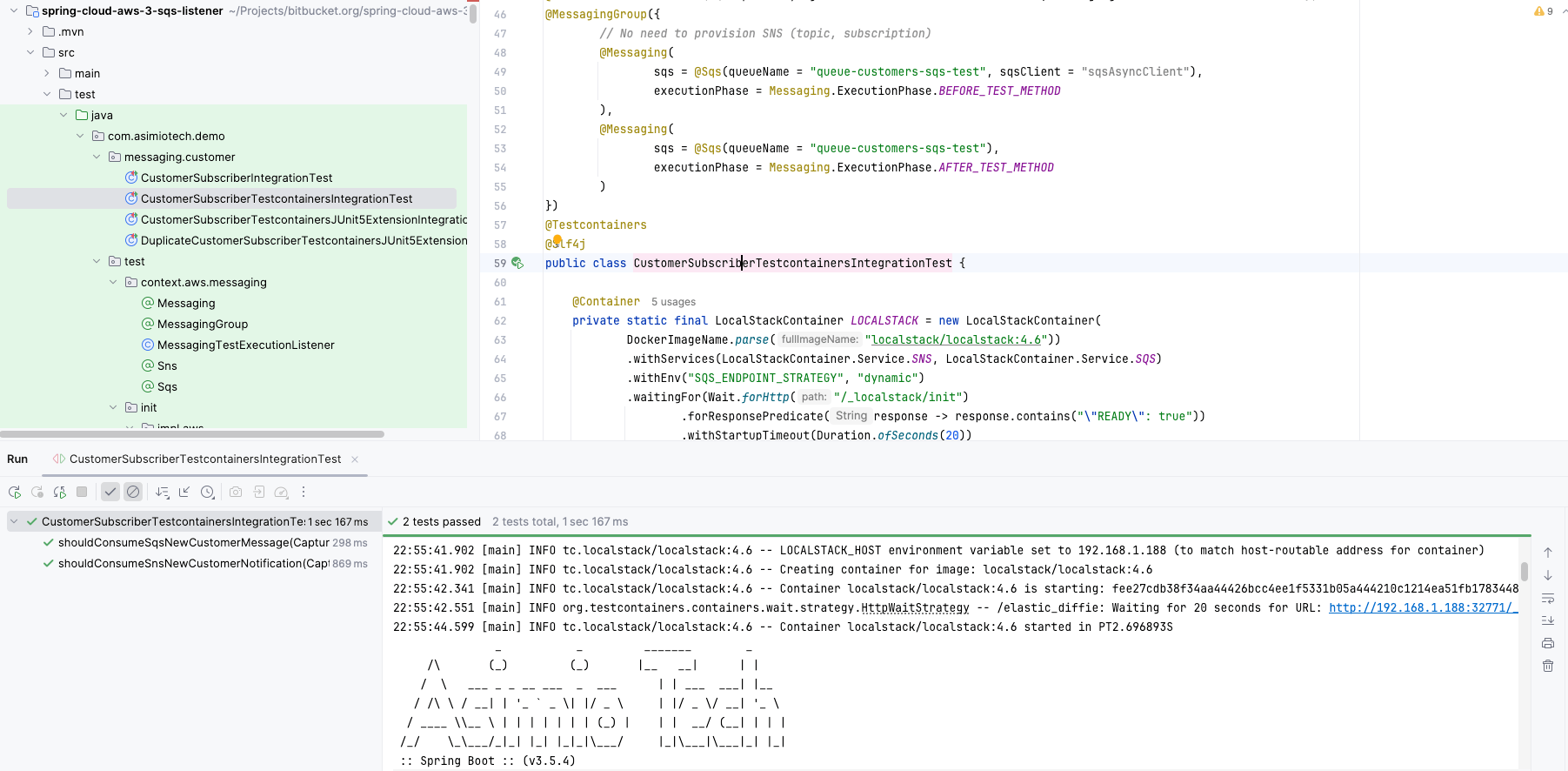The image size is (1568, 771).
Task: Select shouldConsumeSnsNewCustomerNotification test result
Action: pyautogui.click(x=194, y=564)
